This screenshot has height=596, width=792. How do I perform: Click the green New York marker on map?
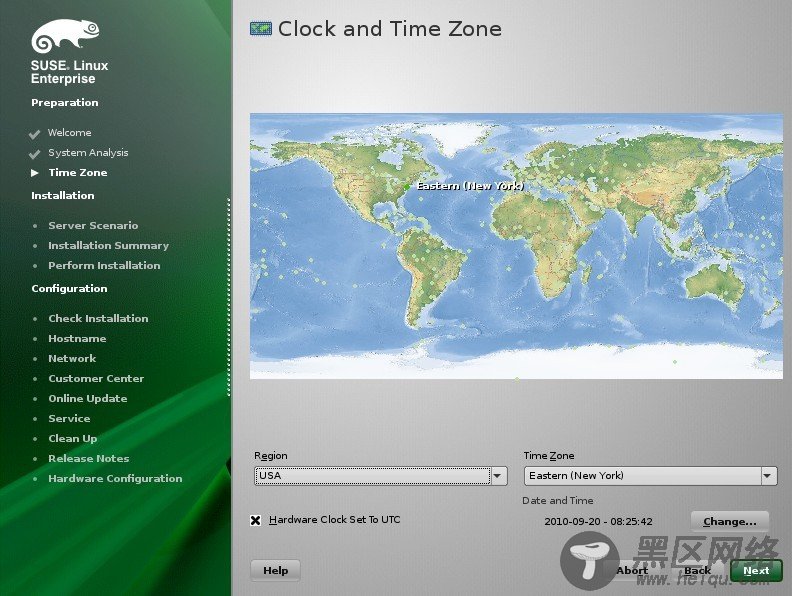(x=407, y=187)
